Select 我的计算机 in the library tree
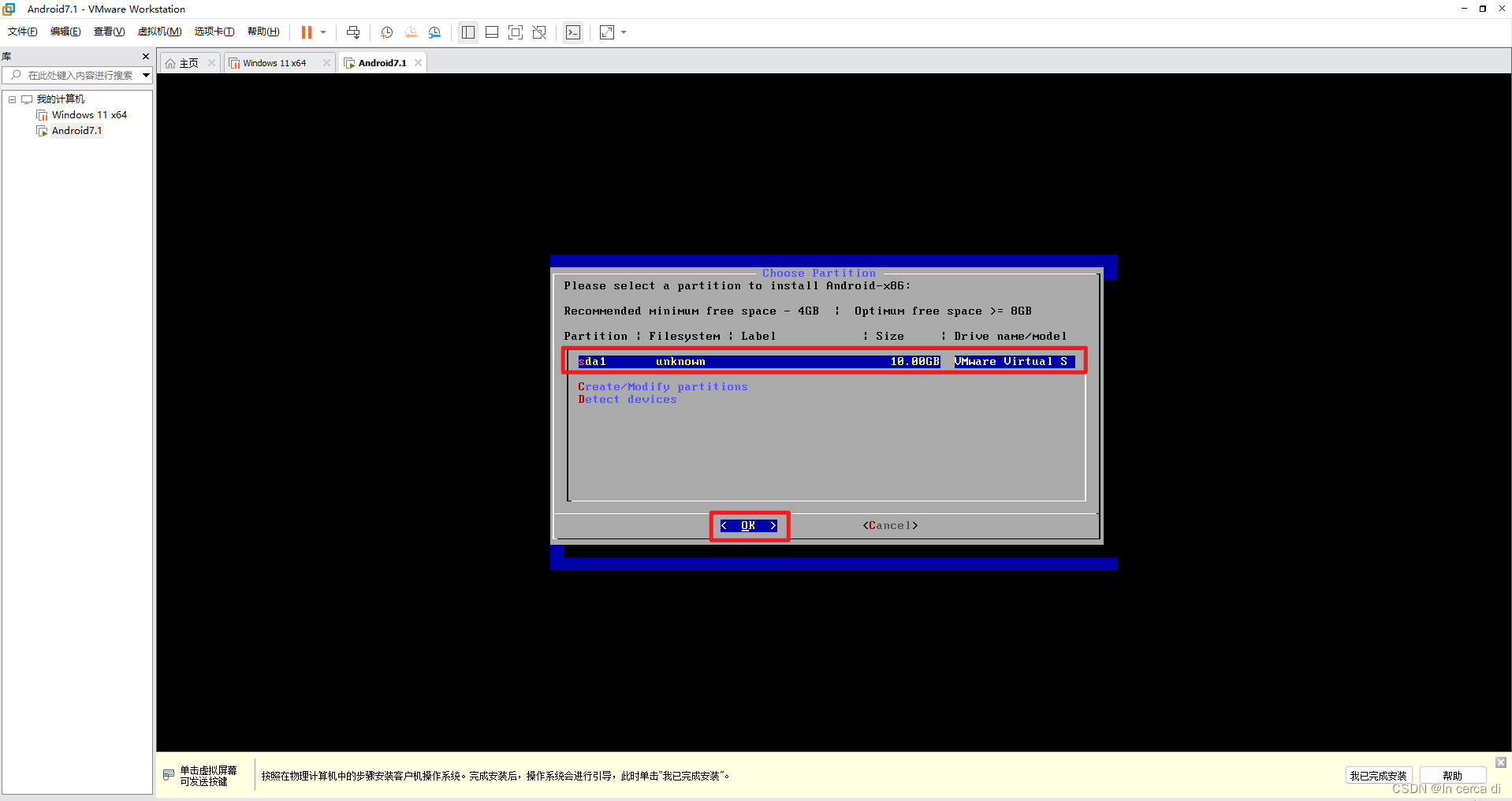Image resolution: width=1512 pixels, height=801 pixels. [61, 99]
